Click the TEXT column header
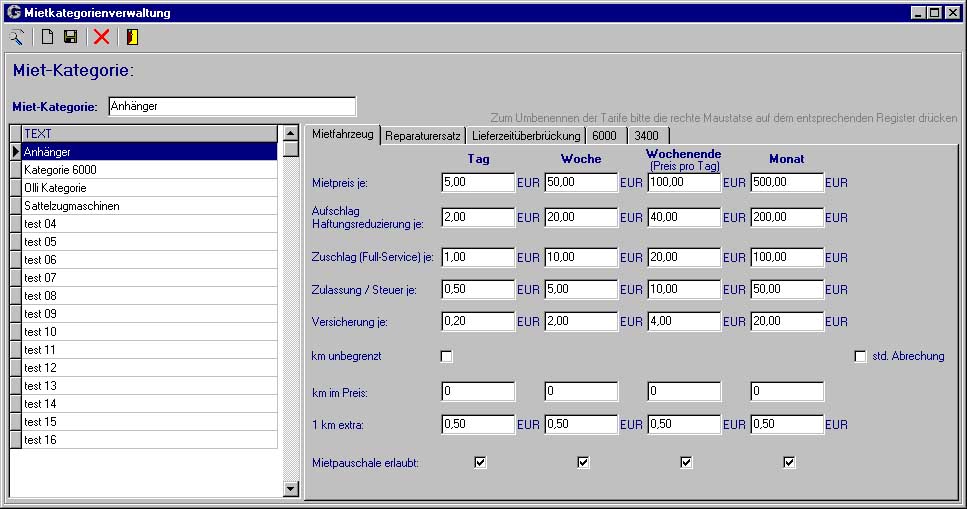Image resolution: width=967 pixels, height=509 pixels. [x=148, y=133]
